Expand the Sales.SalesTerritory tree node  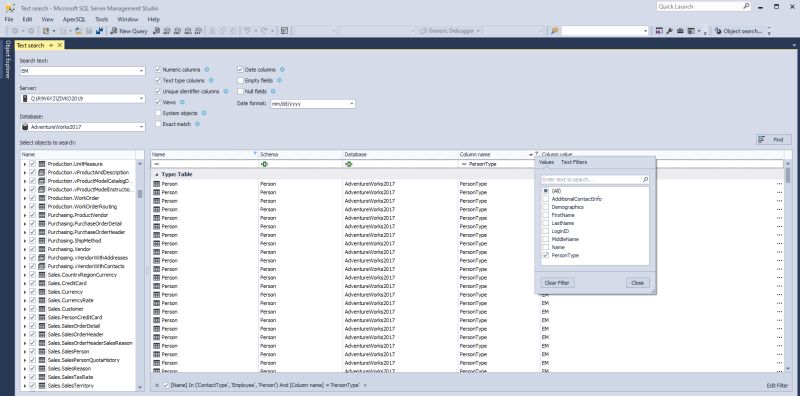pyautogui.click(x=24, y=386)
